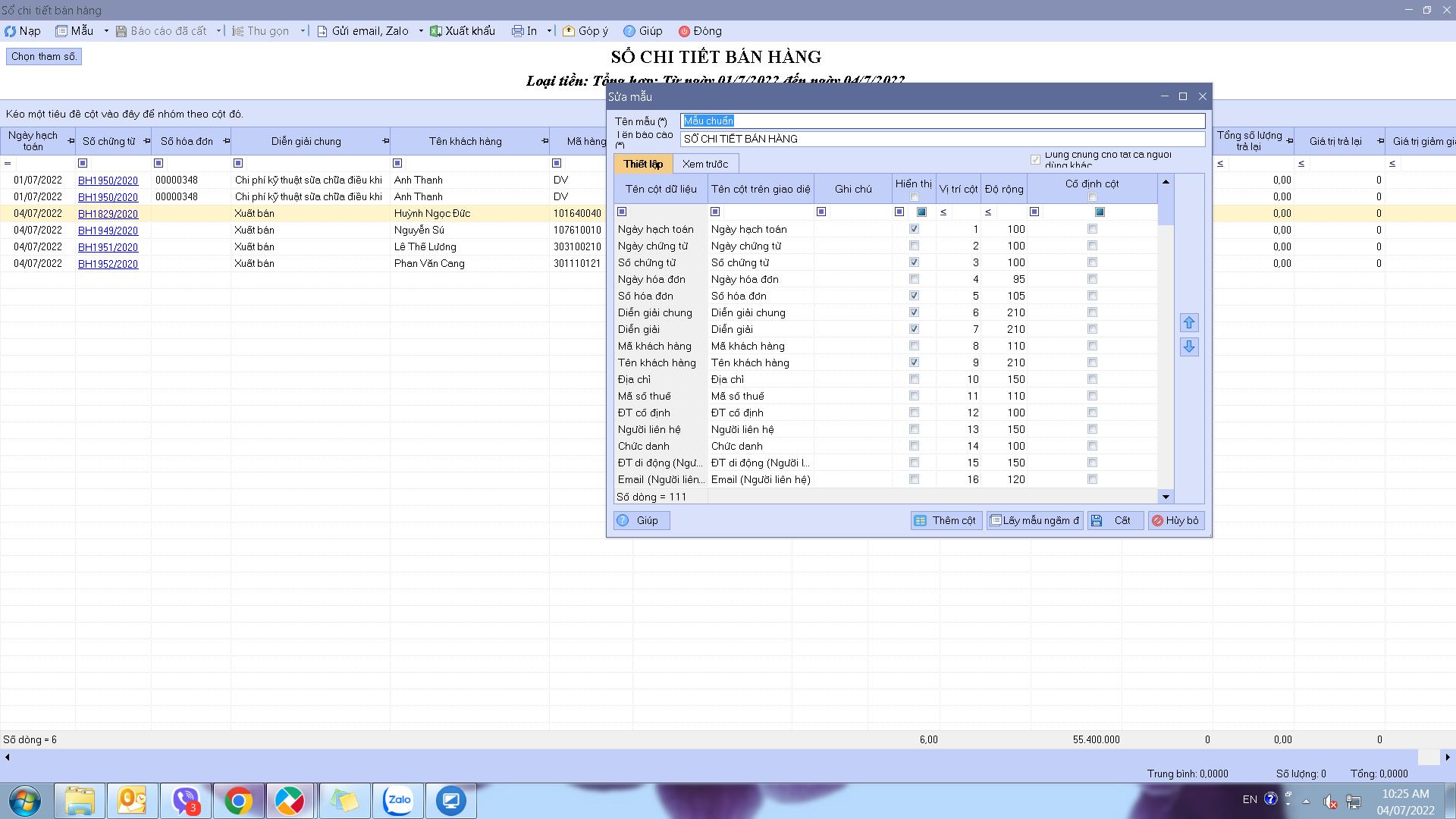Expand the Mẫu dropdown arrow
This screenshot has width=1456, height=819.
pos(106,31)
